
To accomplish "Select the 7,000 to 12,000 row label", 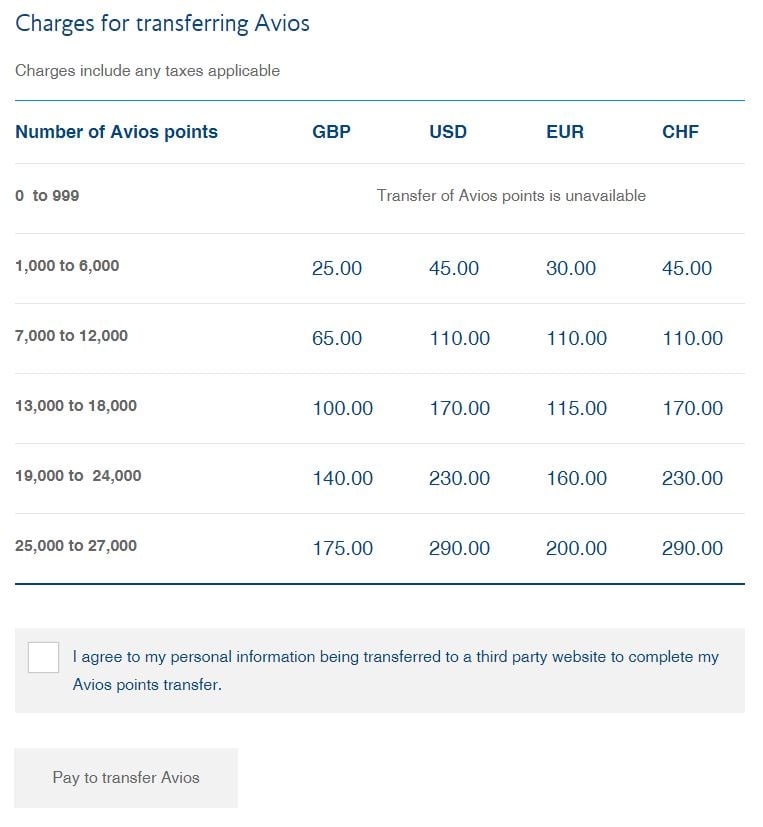I will point(71,336).
